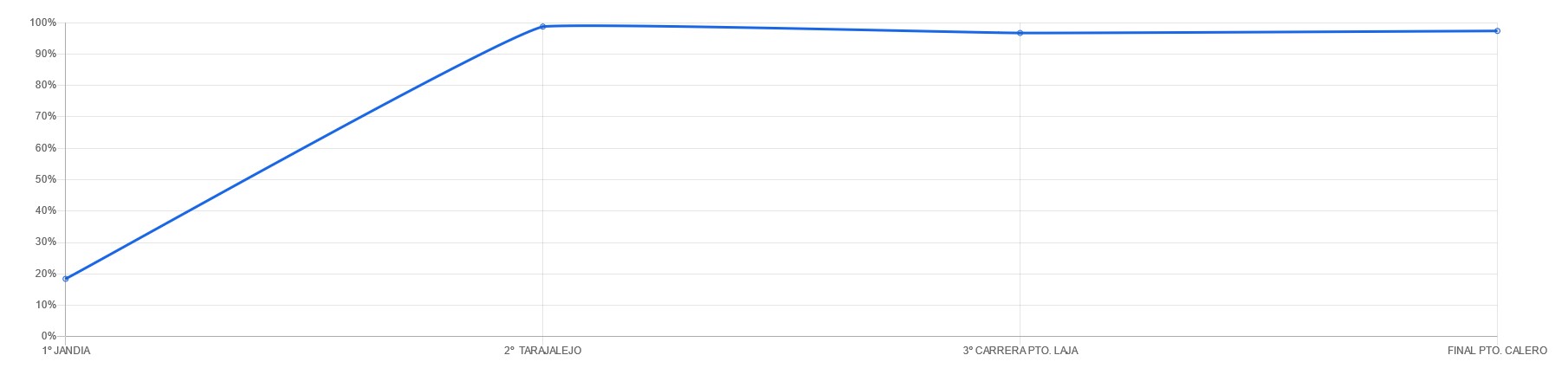Click the 2º TARAJALEJO axis label
This screenshot has height=381, width=1568.
(x=543, y=351)
